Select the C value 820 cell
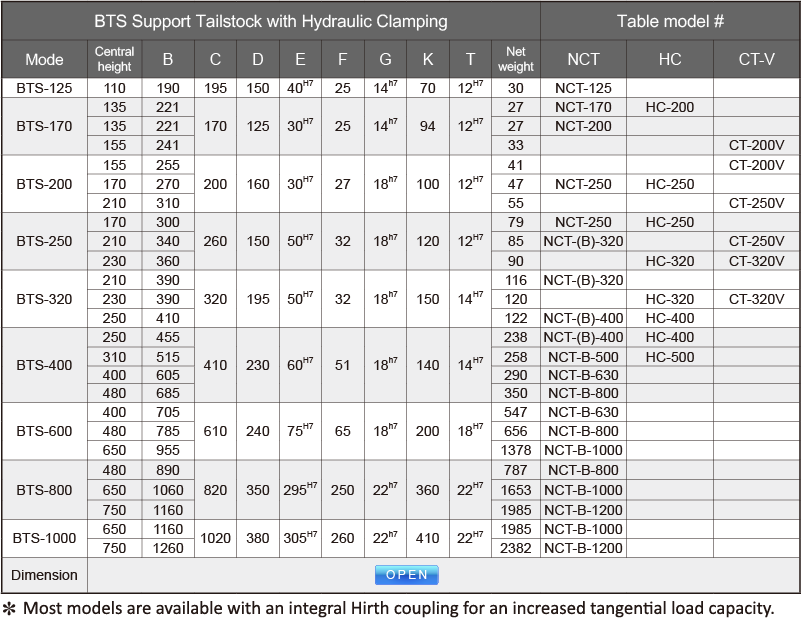This screenshot has width=801, height=623. point(215,490)
